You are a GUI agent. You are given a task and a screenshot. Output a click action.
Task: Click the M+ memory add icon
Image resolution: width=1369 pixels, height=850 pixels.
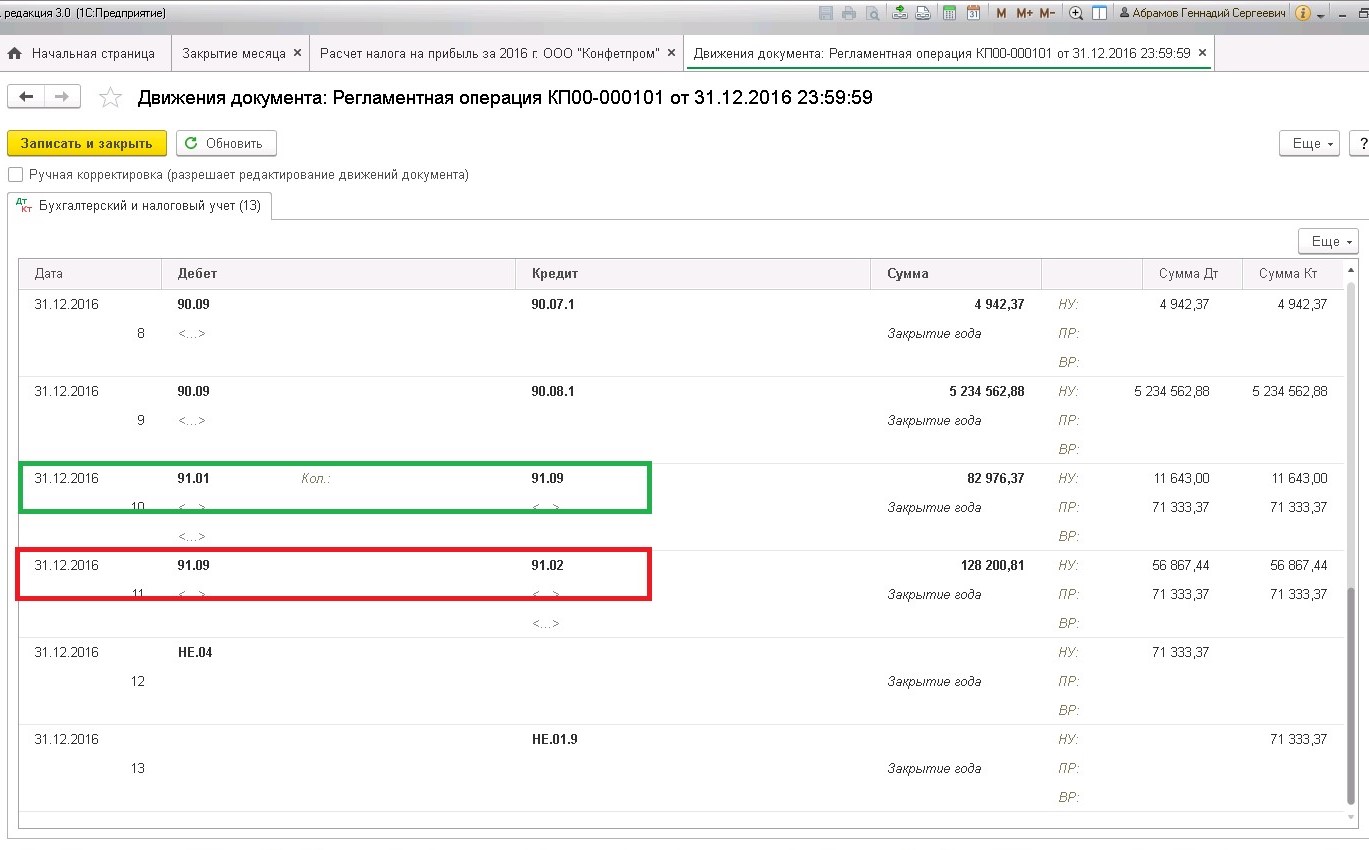(1024, 13)
